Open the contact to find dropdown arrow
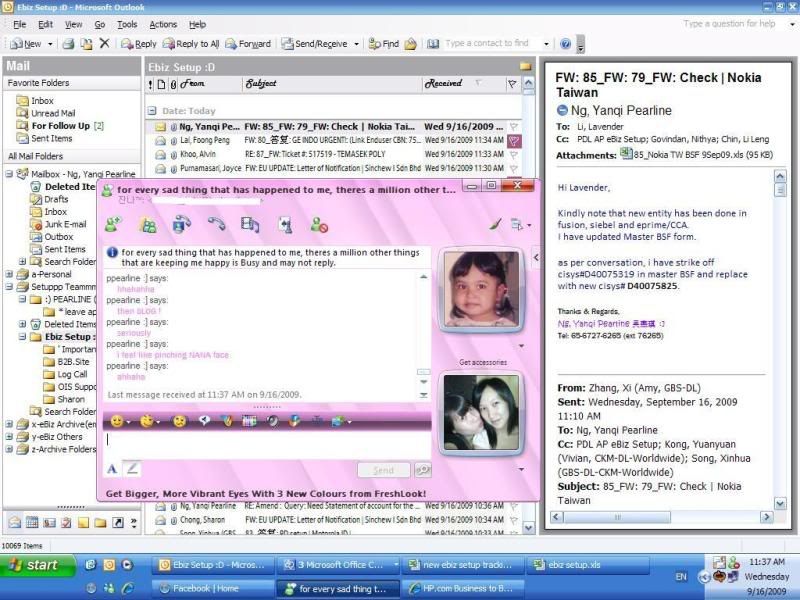This screenshot has width=800, height=600. 546,44
